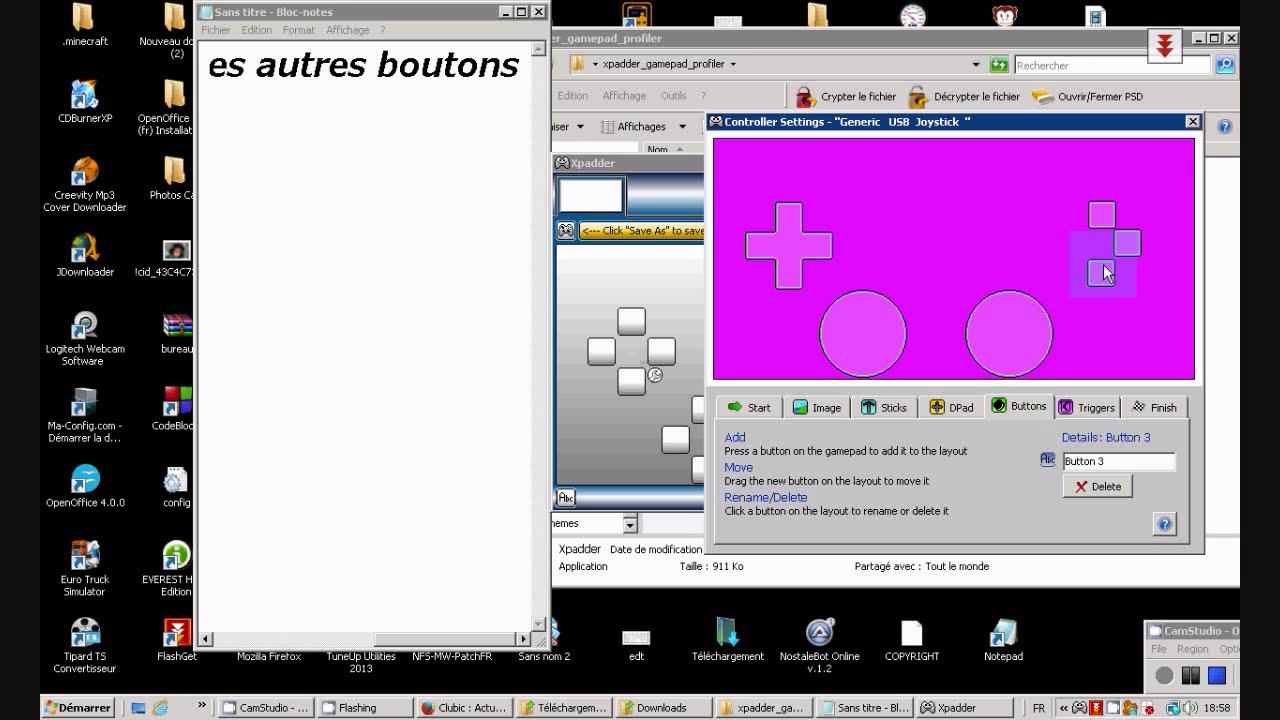
Task: Switch to Downloads taskbar button
Action: click(x=662, y=707)
